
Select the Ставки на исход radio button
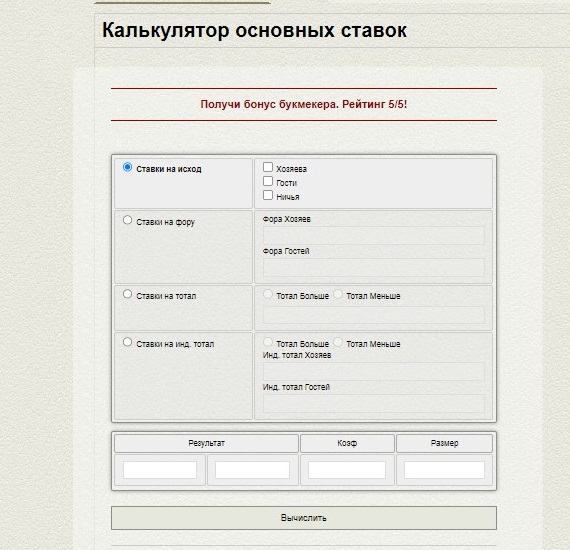(x=127, y=167)
